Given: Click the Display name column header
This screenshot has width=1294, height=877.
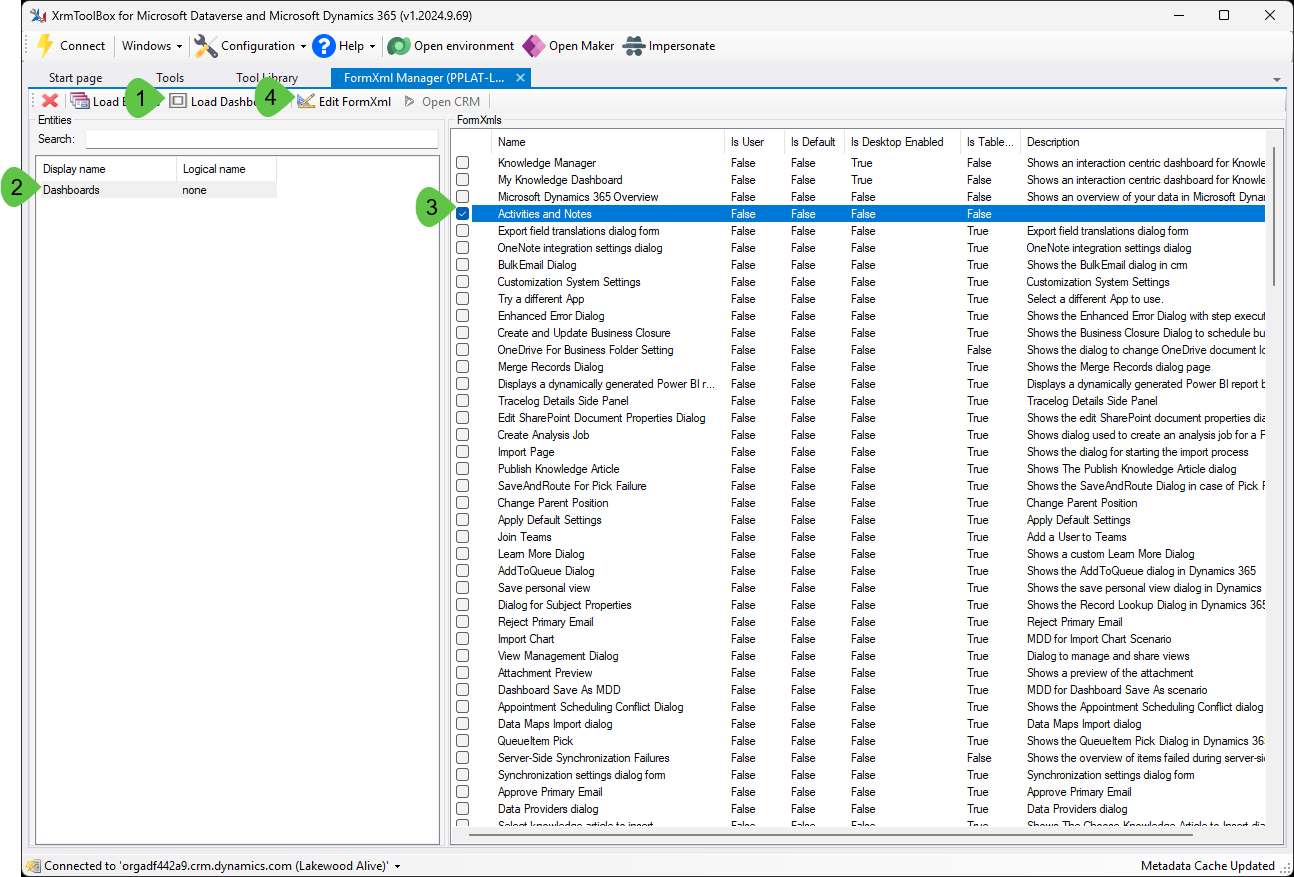Looking at the screenshot, I should coord(107,169).
